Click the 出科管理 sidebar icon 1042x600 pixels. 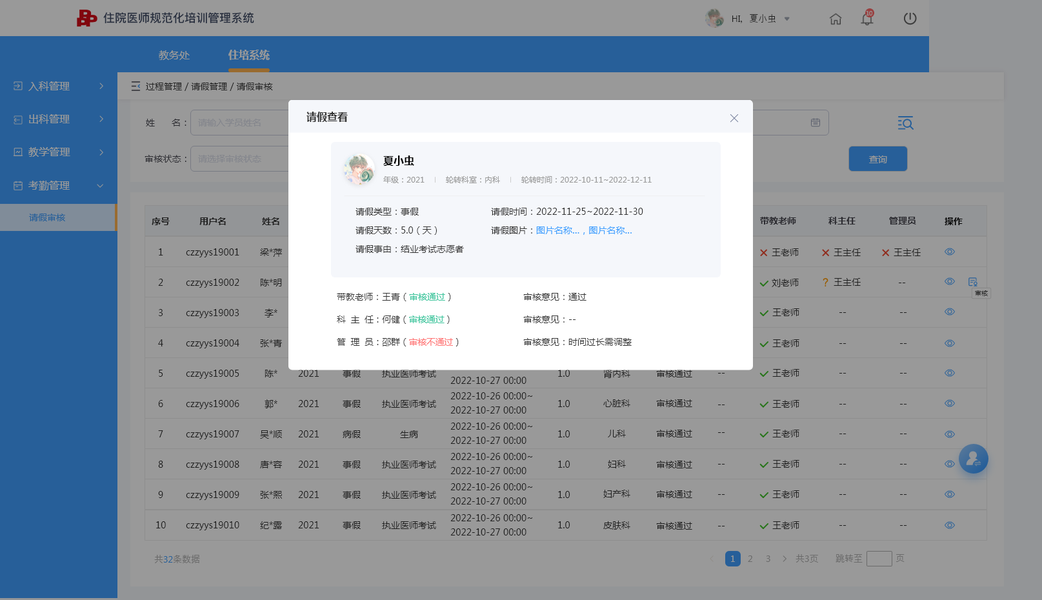(18, 119)
